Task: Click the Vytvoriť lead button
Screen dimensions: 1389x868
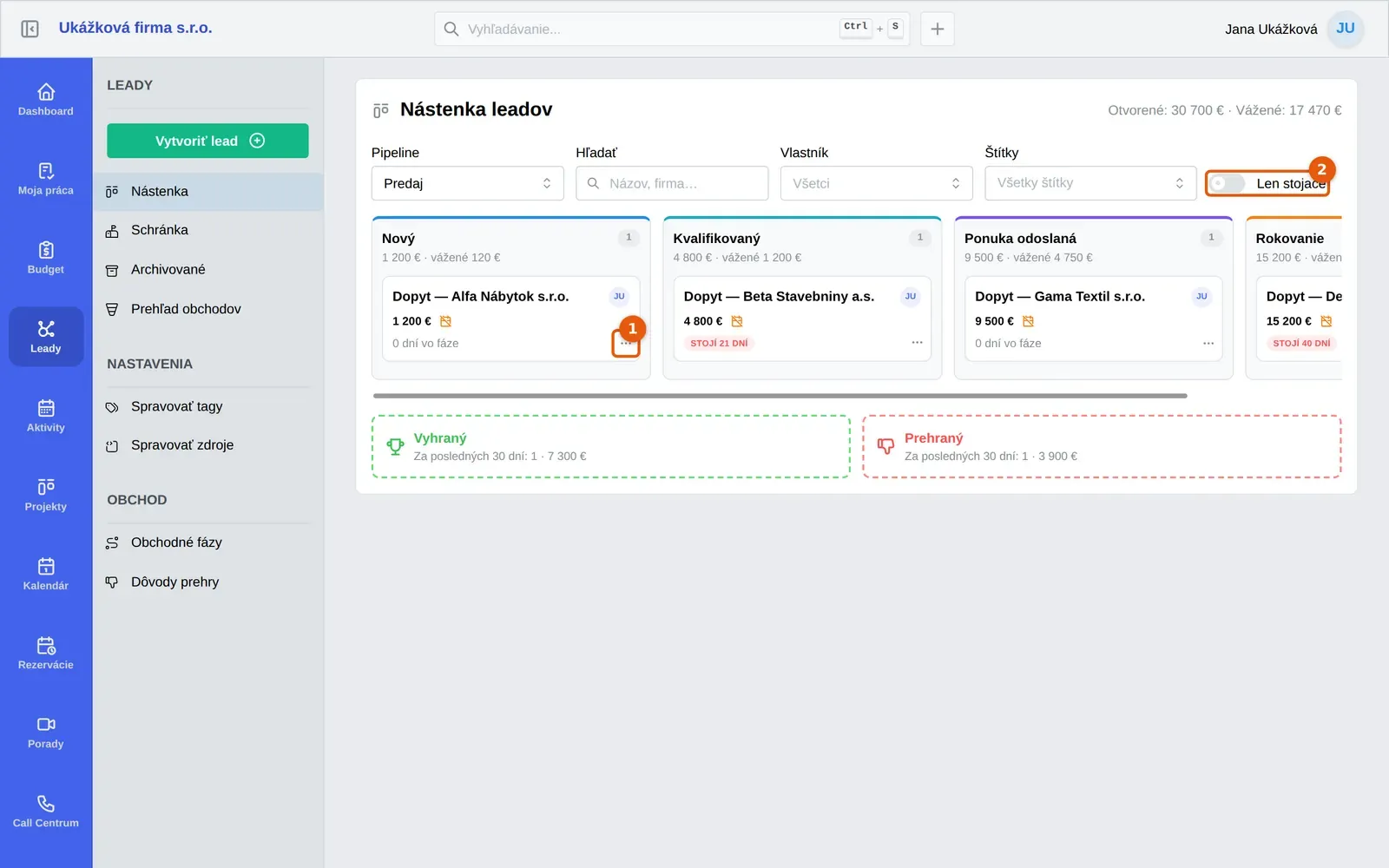Action: tap(207, 141)
